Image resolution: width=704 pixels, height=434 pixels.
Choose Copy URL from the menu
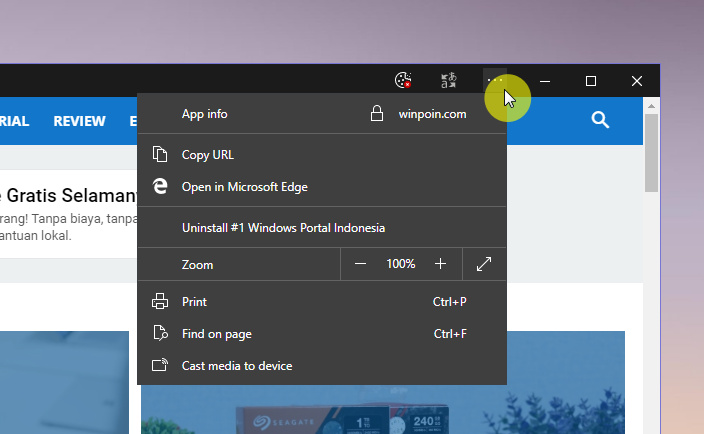[322, 154]
